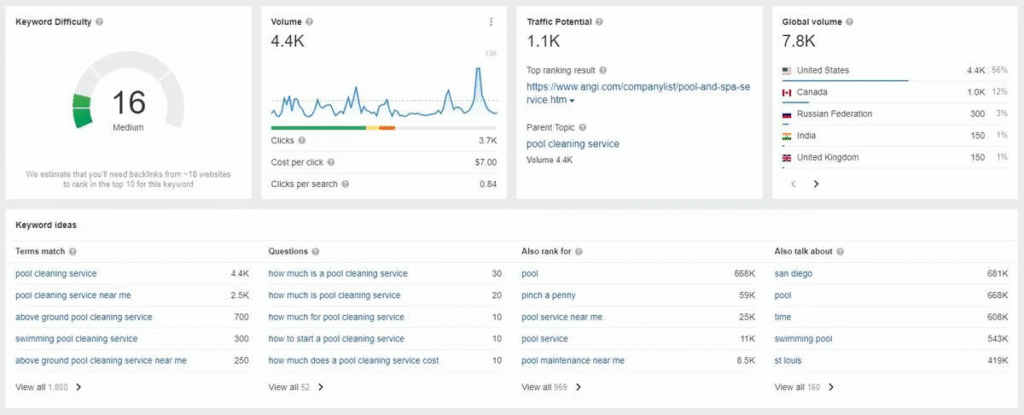This screenshot has height=415, width=1024.
Task: Click the Global volume help icon
Action: pyautogui.click(x=849, y=21)
